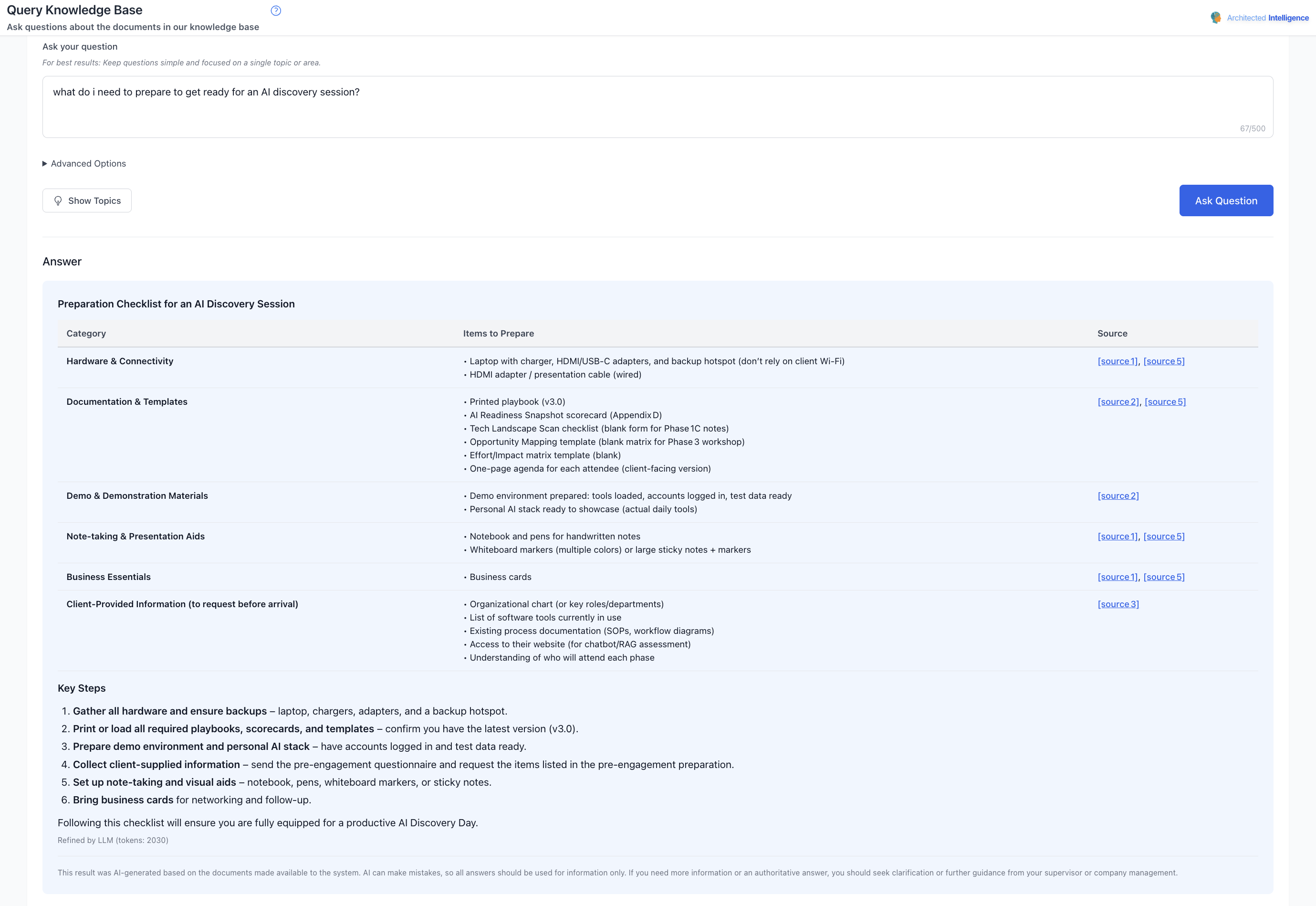Open source 1 for Note-taking & Presentation Aids
The width and height of the screenshot is (1316, 906).
tap(1117, 536)
